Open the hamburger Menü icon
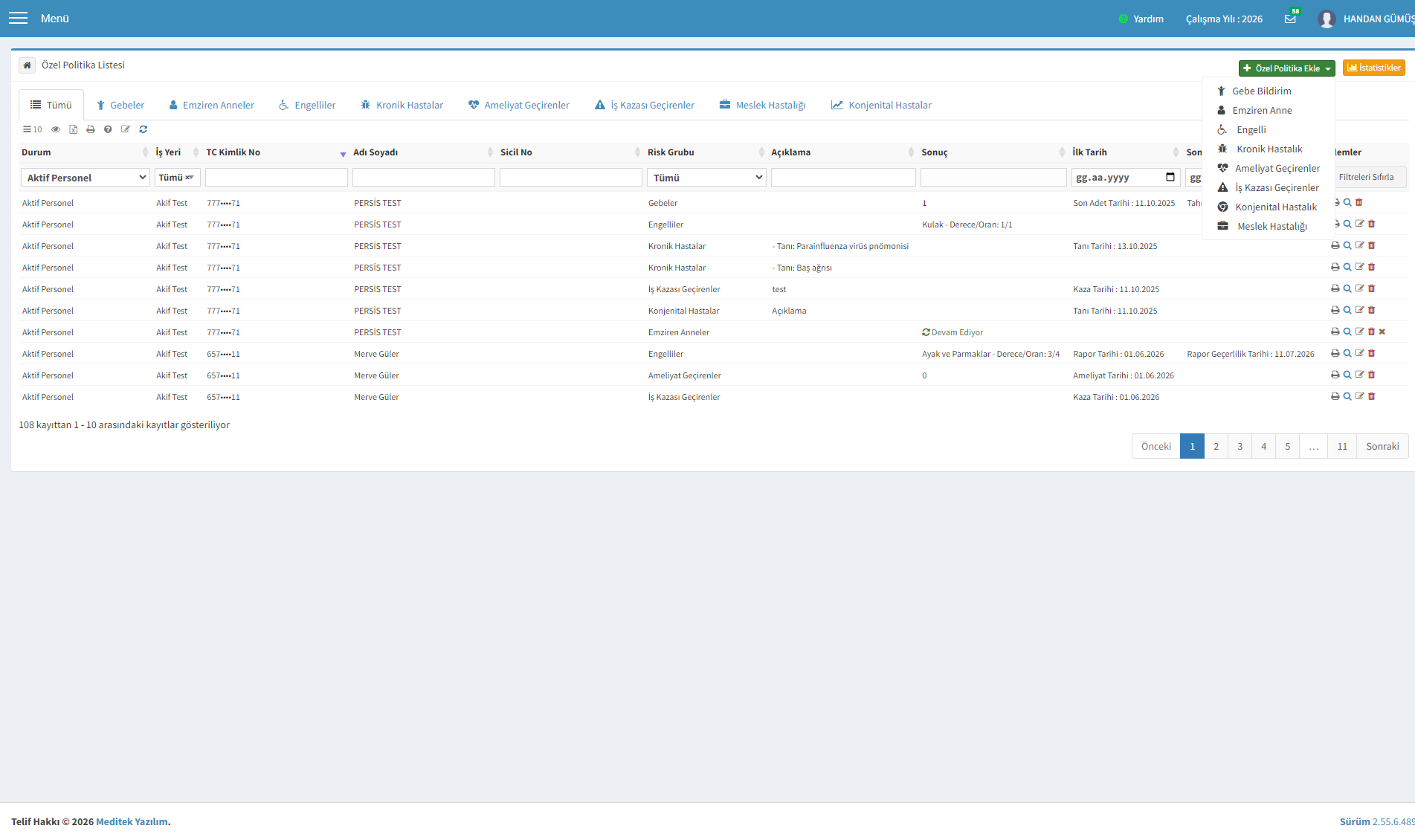The width and height of the screenshot is (1415, 840). 18,19
